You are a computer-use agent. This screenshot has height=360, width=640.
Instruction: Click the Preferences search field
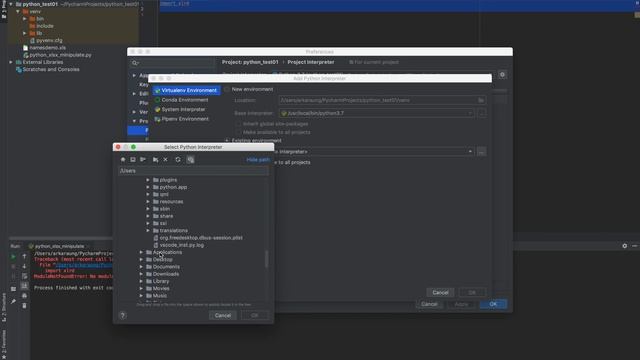172,63
